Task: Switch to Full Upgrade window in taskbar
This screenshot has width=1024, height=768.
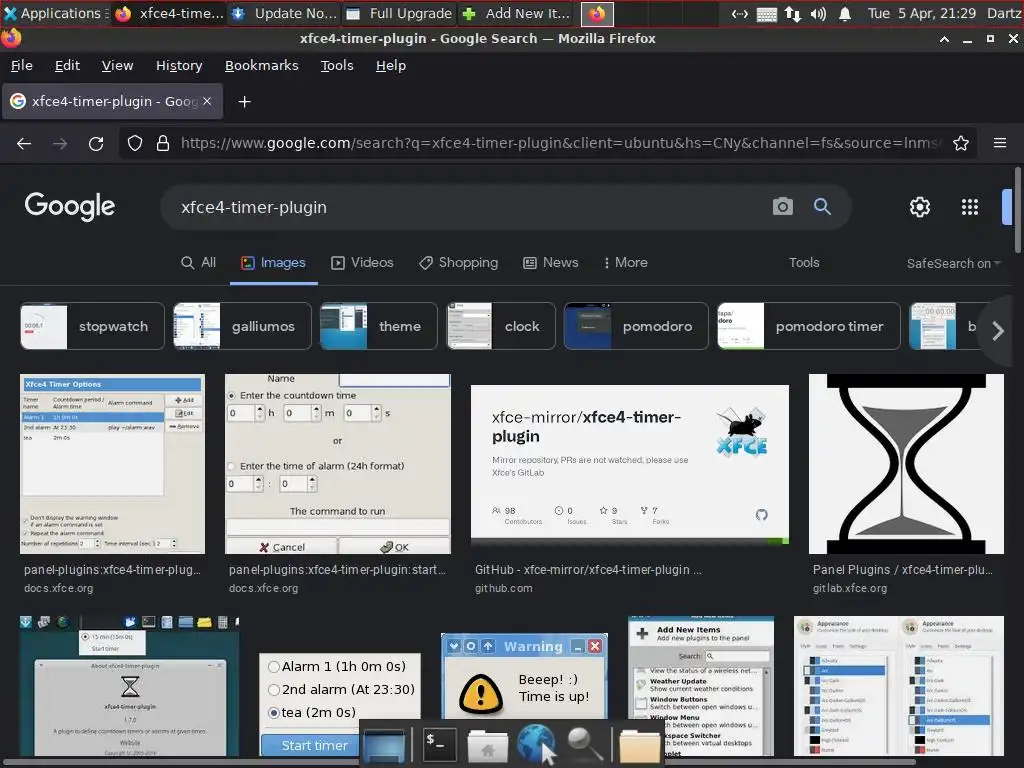Action: [399, 13]
